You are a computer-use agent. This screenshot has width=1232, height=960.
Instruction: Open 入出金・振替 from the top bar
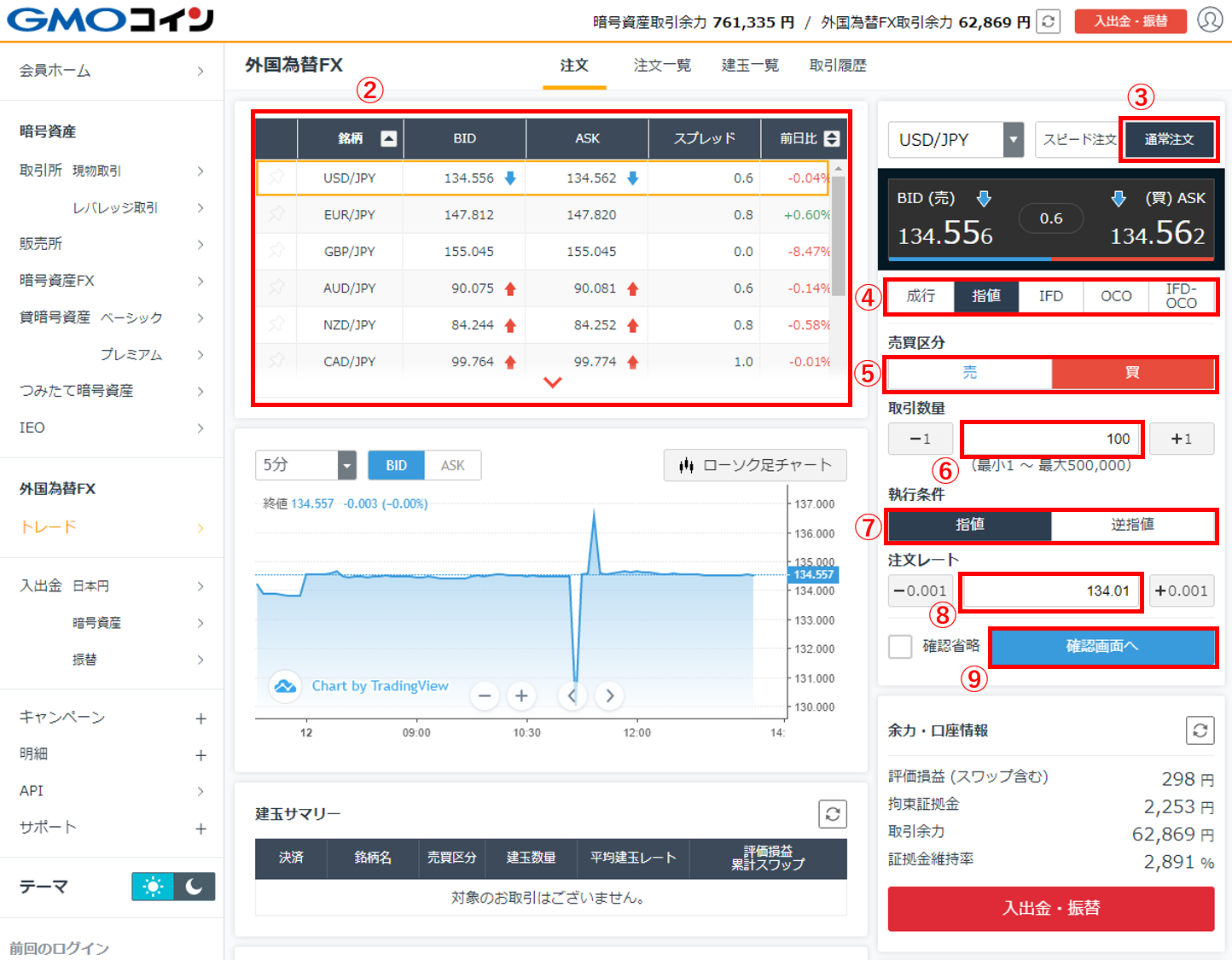pyautogui.click(x=1130, y=21)
